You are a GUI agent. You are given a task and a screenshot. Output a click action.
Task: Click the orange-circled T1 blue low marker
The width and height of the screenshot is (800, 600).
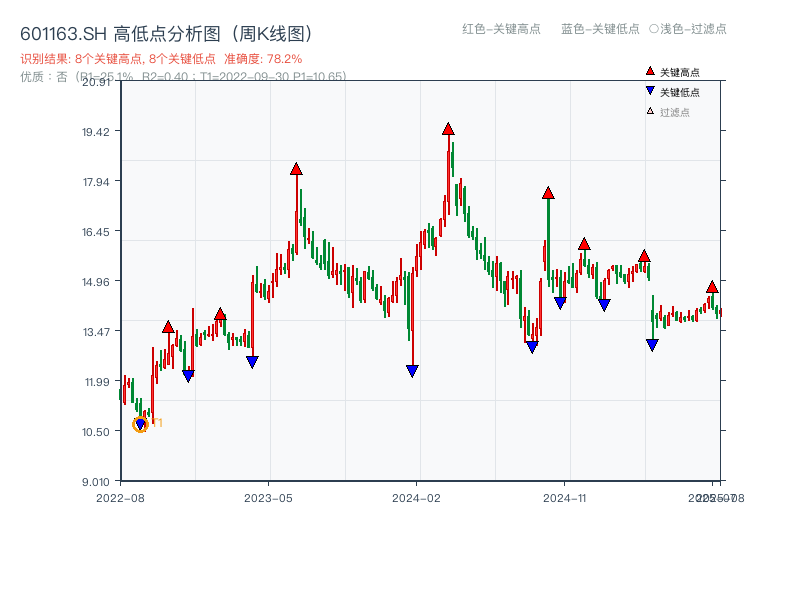[140, 424]
